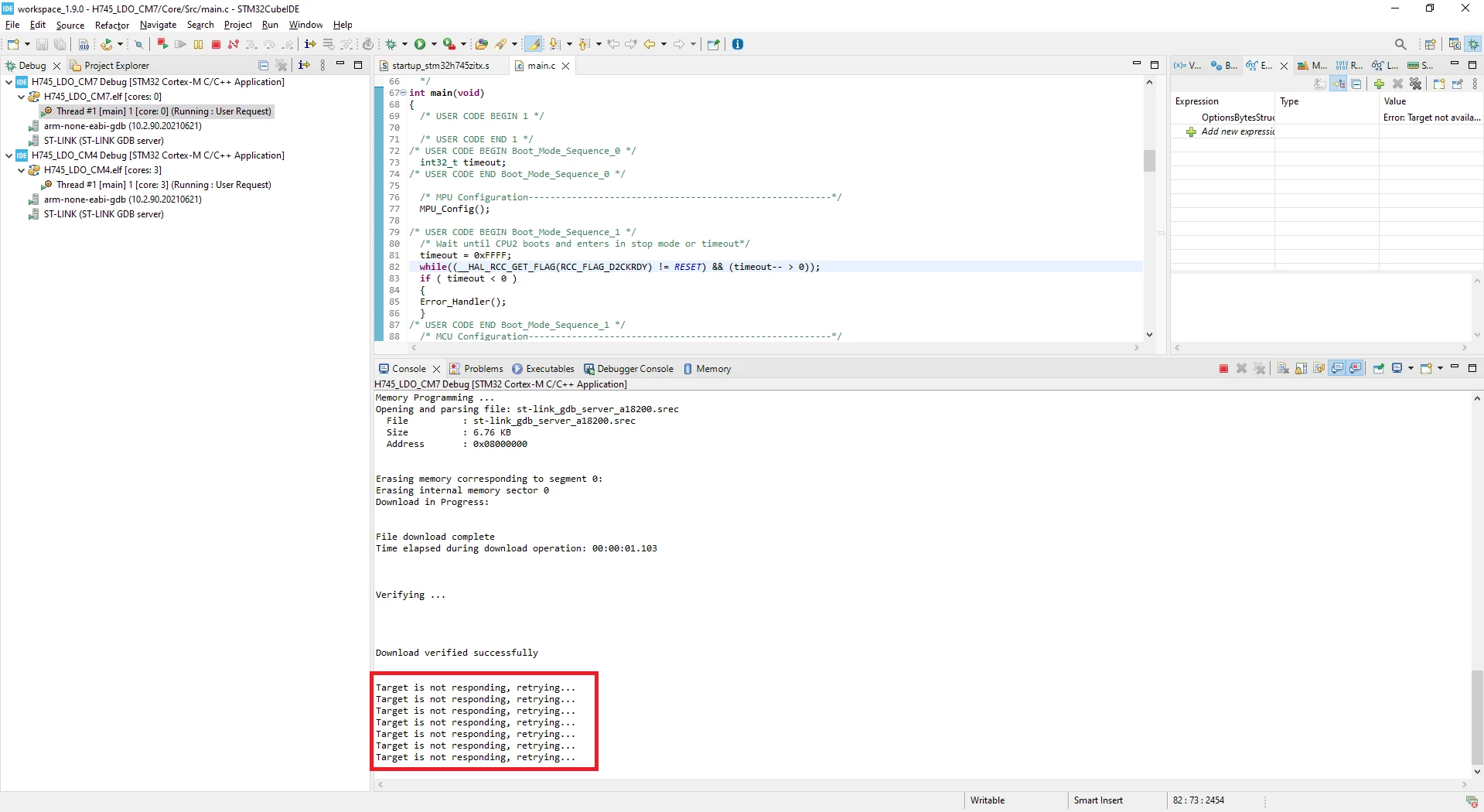Collapse H745_LDO_CM4 Debug launch node
The width and height of the screenshot is (1484, 812).
9,155
